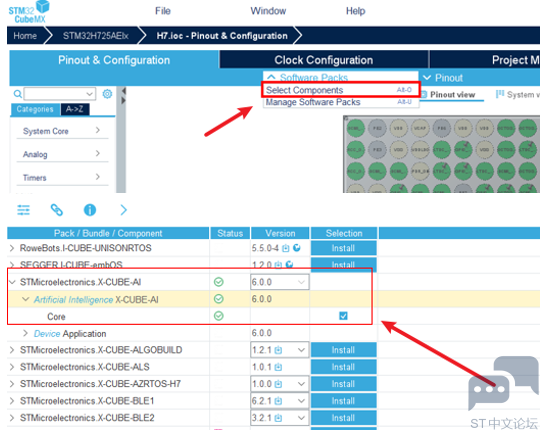The width and height of the screenshot is (547, 439).
Task: Switch to System view
Action: (x=518, y=95)
